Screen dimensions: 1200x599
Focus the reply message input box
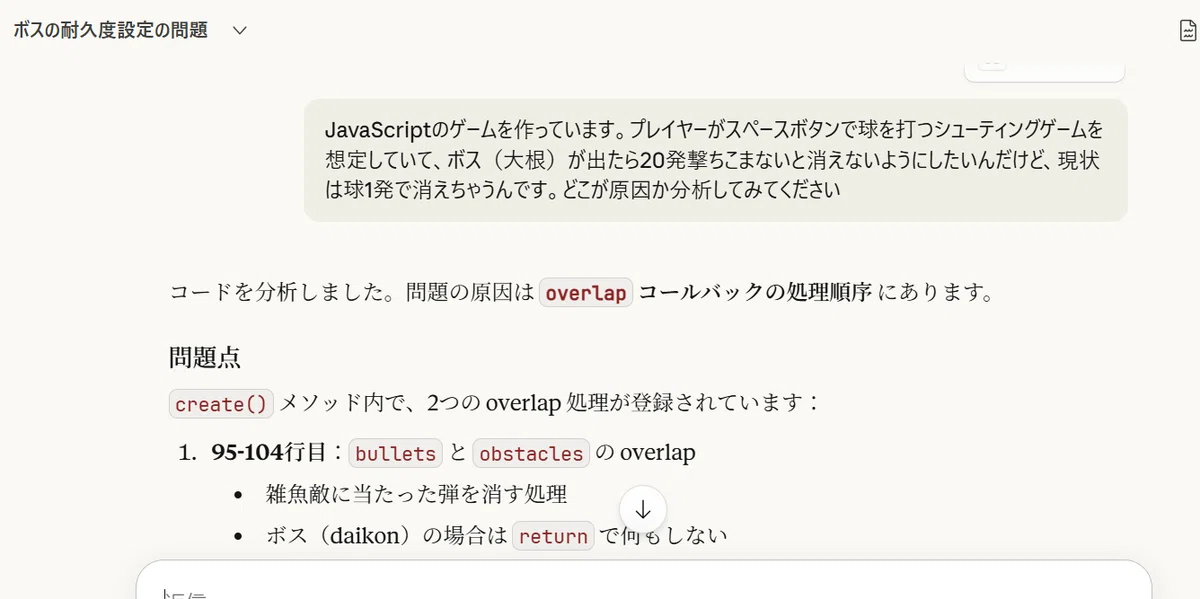pyautogui.click(x=644, y=581)
